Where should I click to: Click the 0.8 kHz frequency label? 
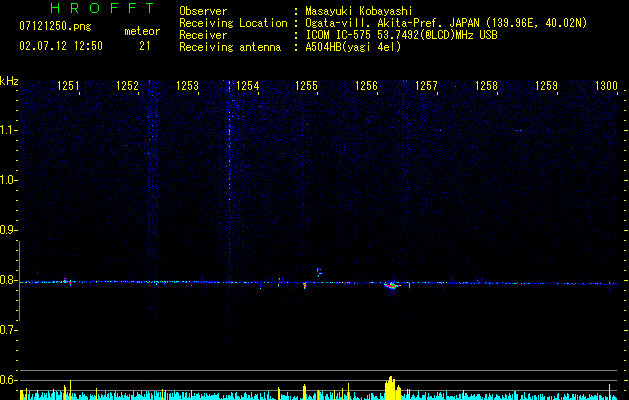pos(7,280)
